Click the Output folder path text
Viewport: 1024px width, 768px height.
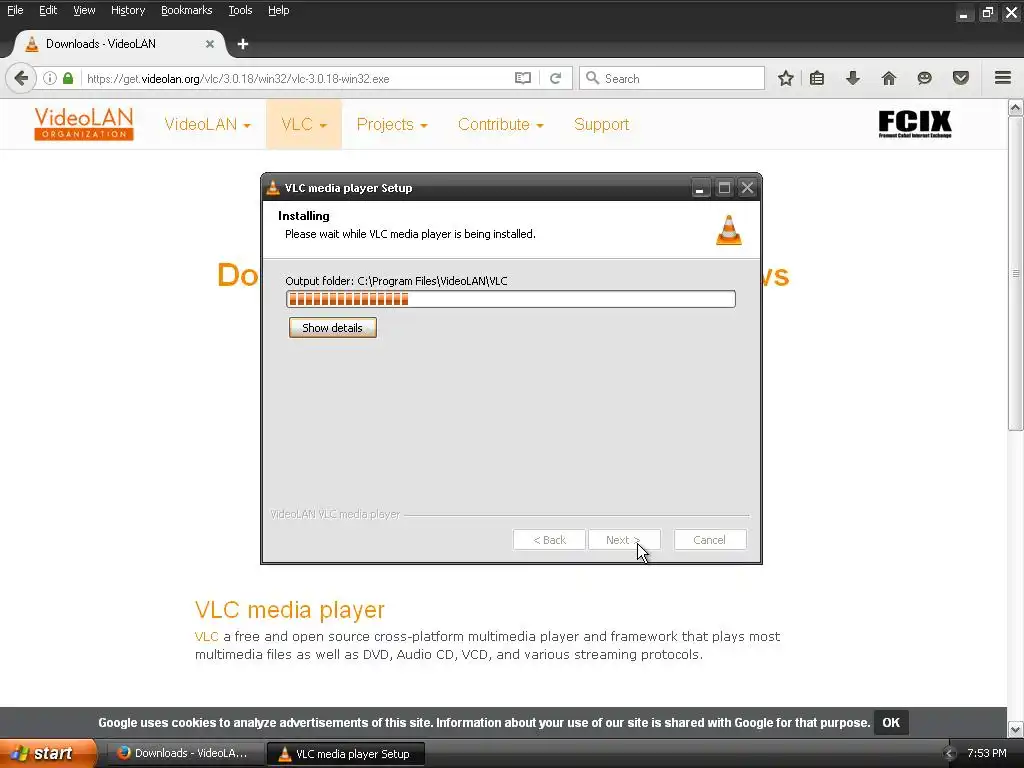[396, 281]
